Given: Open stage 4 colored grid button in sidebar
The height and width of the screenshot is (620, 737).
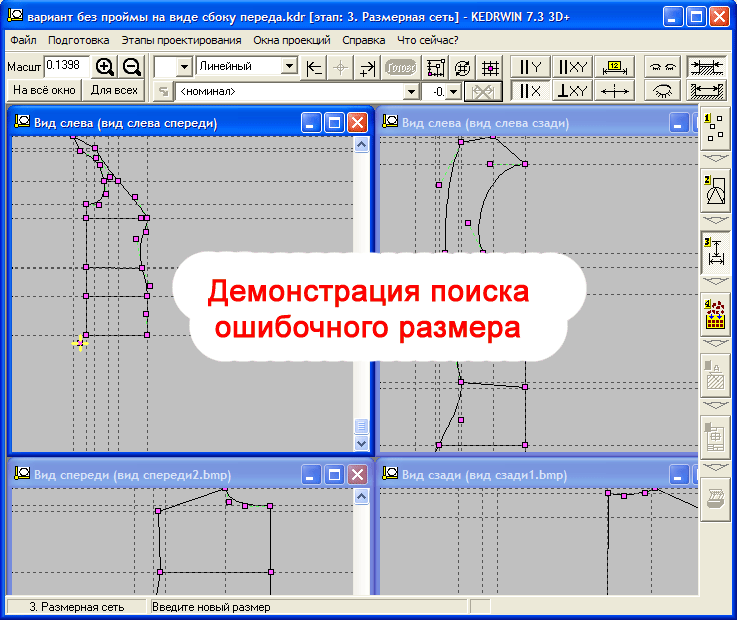Looking at the screenshot, I should pyautogui.click(x=715, y=315).
